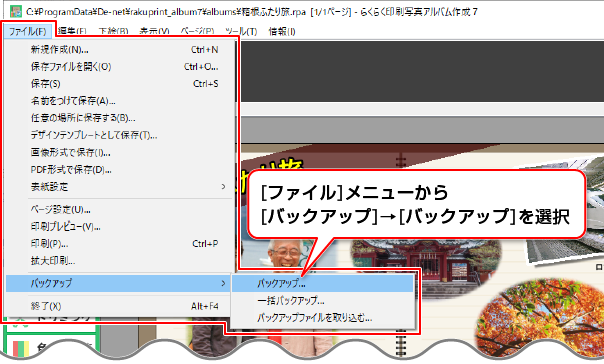This screenshot has width=604, height=364.
Task: Click 画像形式で保存(I)... item
Action: click(x=119, y=153)
